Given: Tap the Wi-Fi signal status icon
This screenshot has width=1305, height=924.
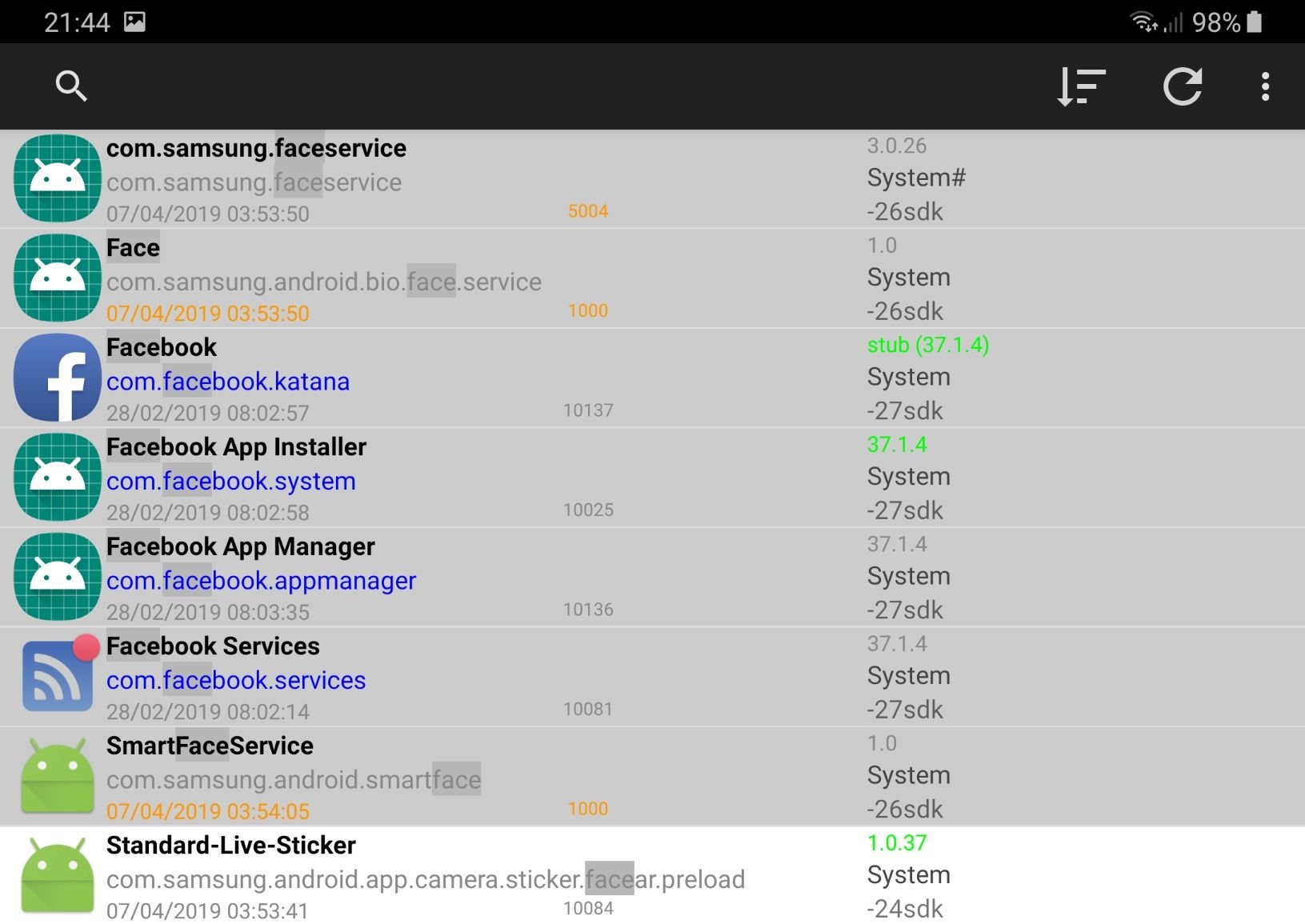Looking at the screenshot, I should tap(1143, 22).
